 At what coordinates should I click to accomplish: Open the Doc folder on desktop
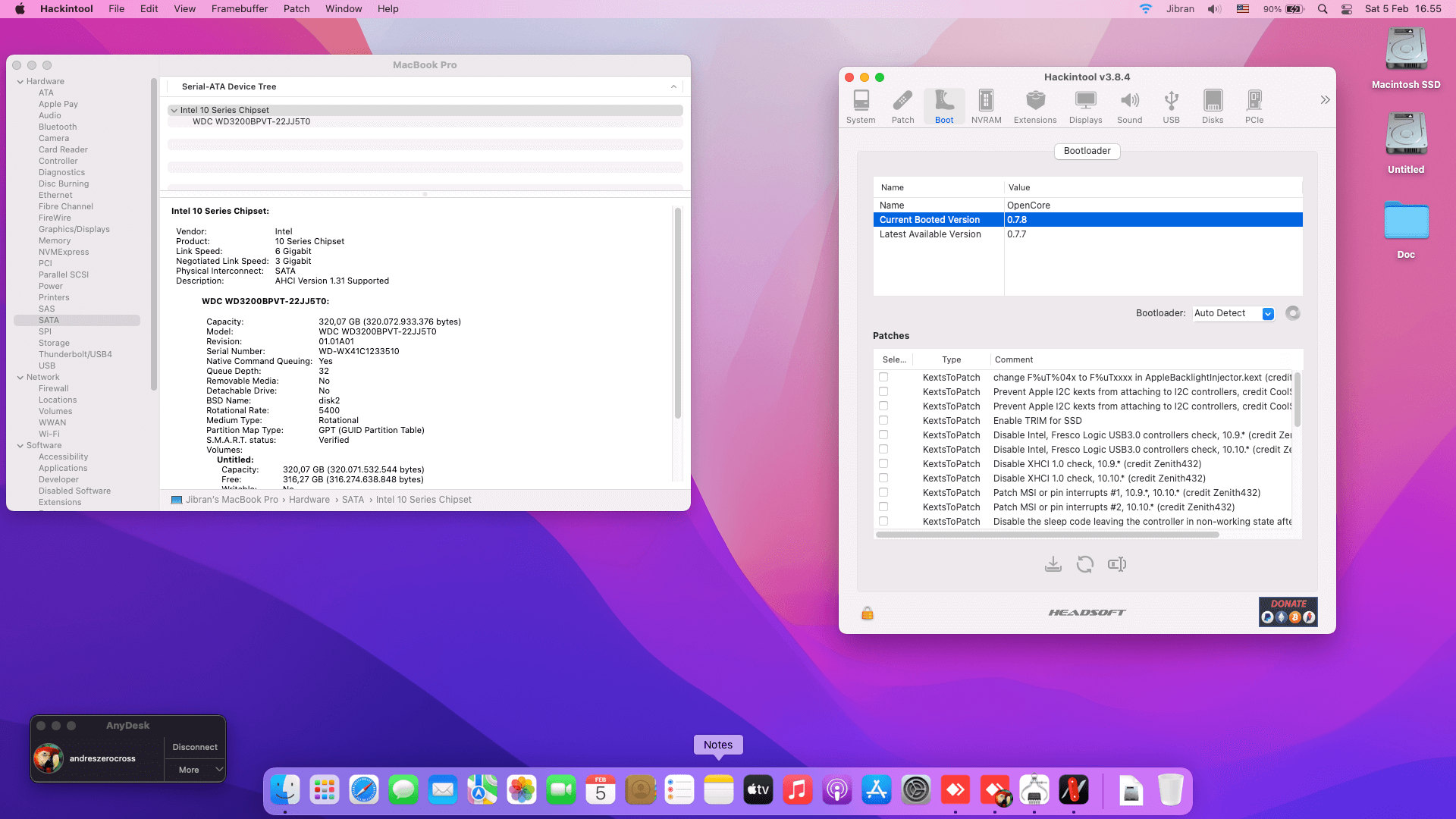[x=1406, y=229]
